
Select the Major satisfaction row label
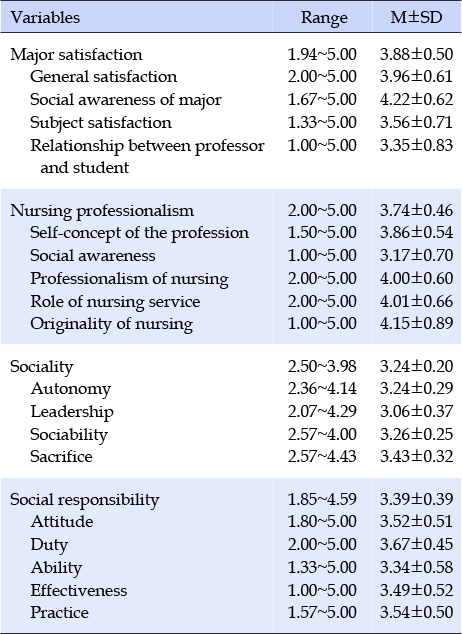pyautogui.click(x=76, y=55)
